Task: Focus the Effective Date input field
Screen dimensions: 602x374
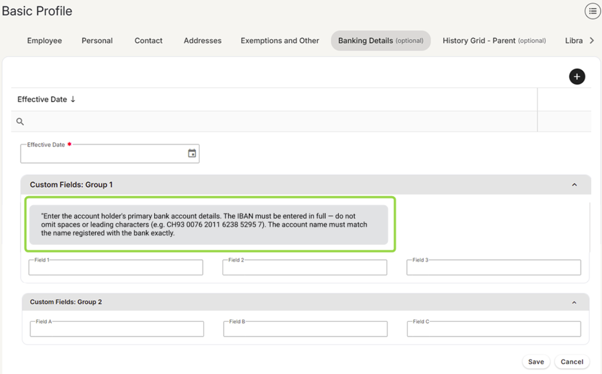Action: coord(110,154)
